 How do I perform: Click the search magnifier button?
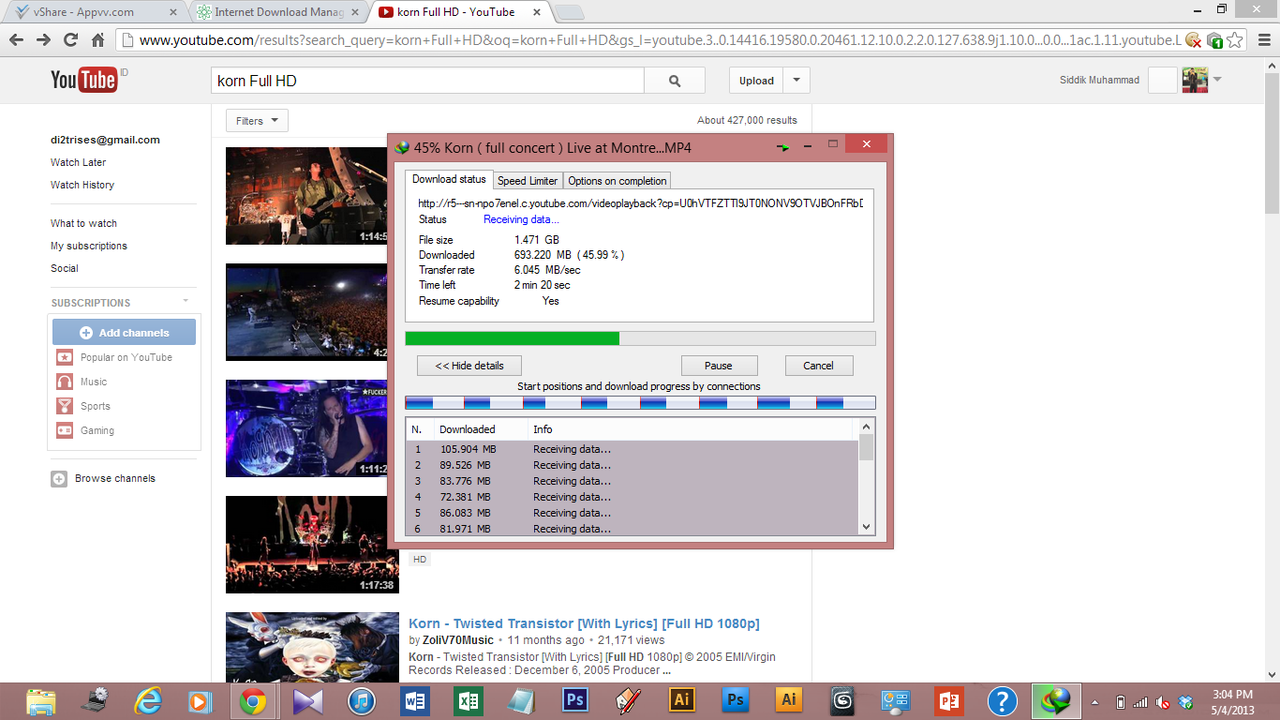click(674, 81)
